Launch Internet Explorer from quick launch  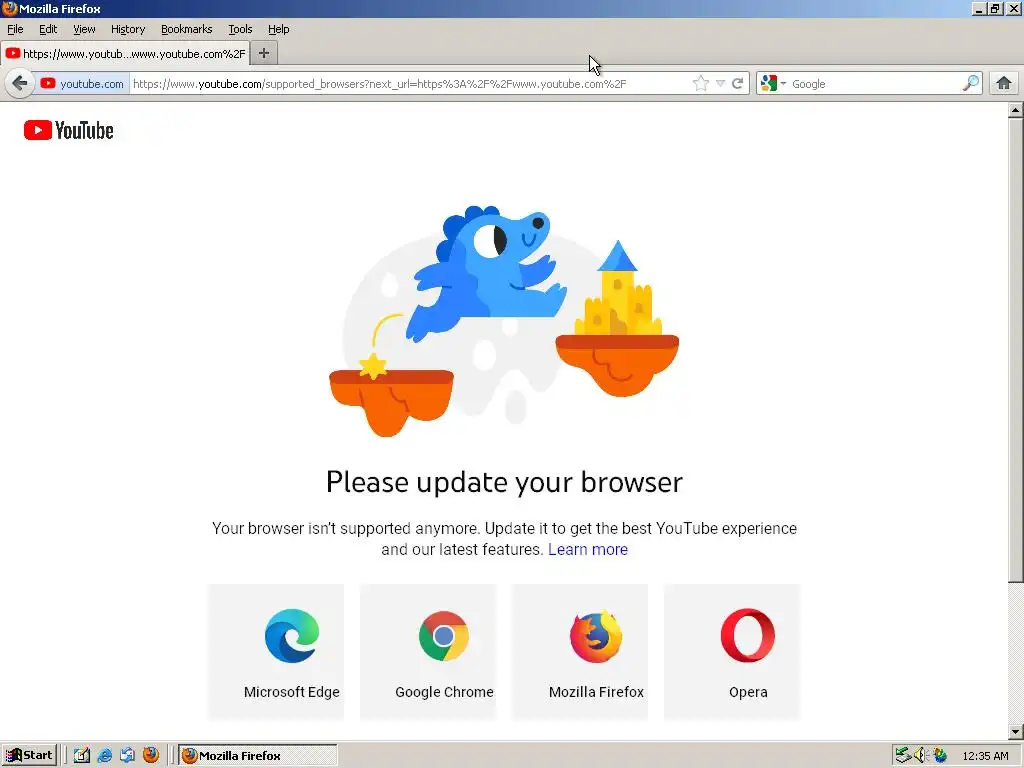104,756
